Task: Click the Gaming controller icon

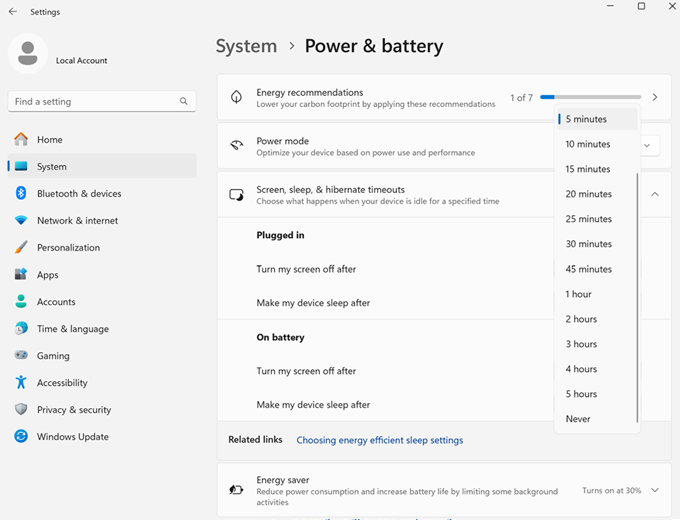Action: pos(21,355)
